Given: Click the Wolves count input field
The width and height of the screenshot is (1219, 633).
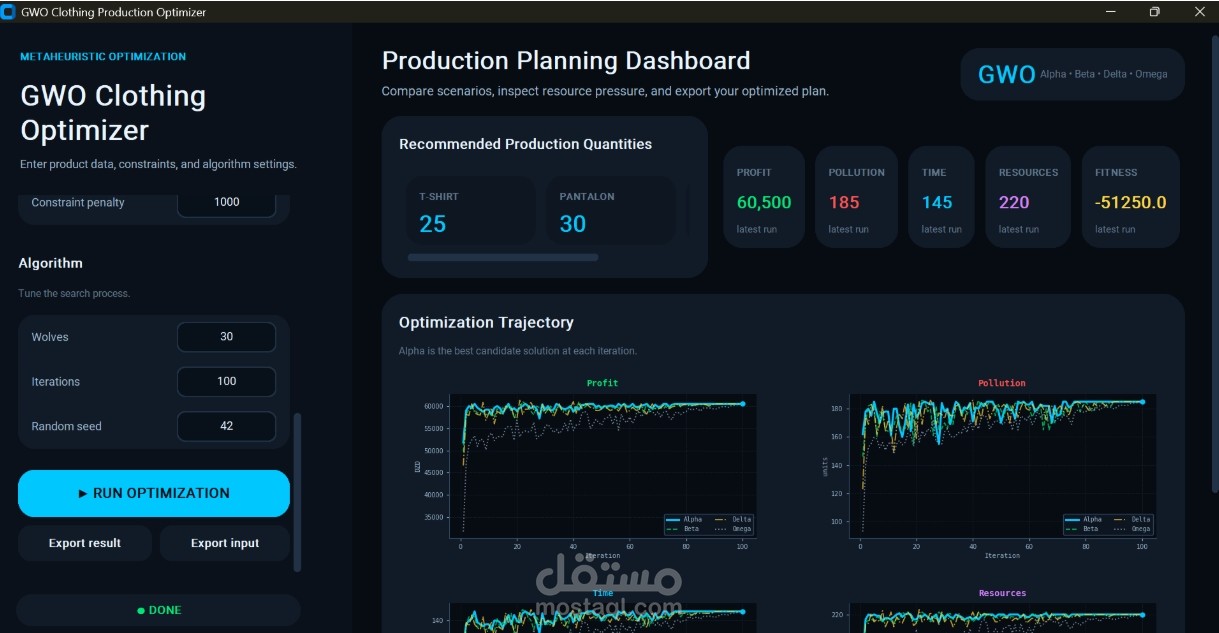Looking at the screenshot, I should (x=227, y=337).
